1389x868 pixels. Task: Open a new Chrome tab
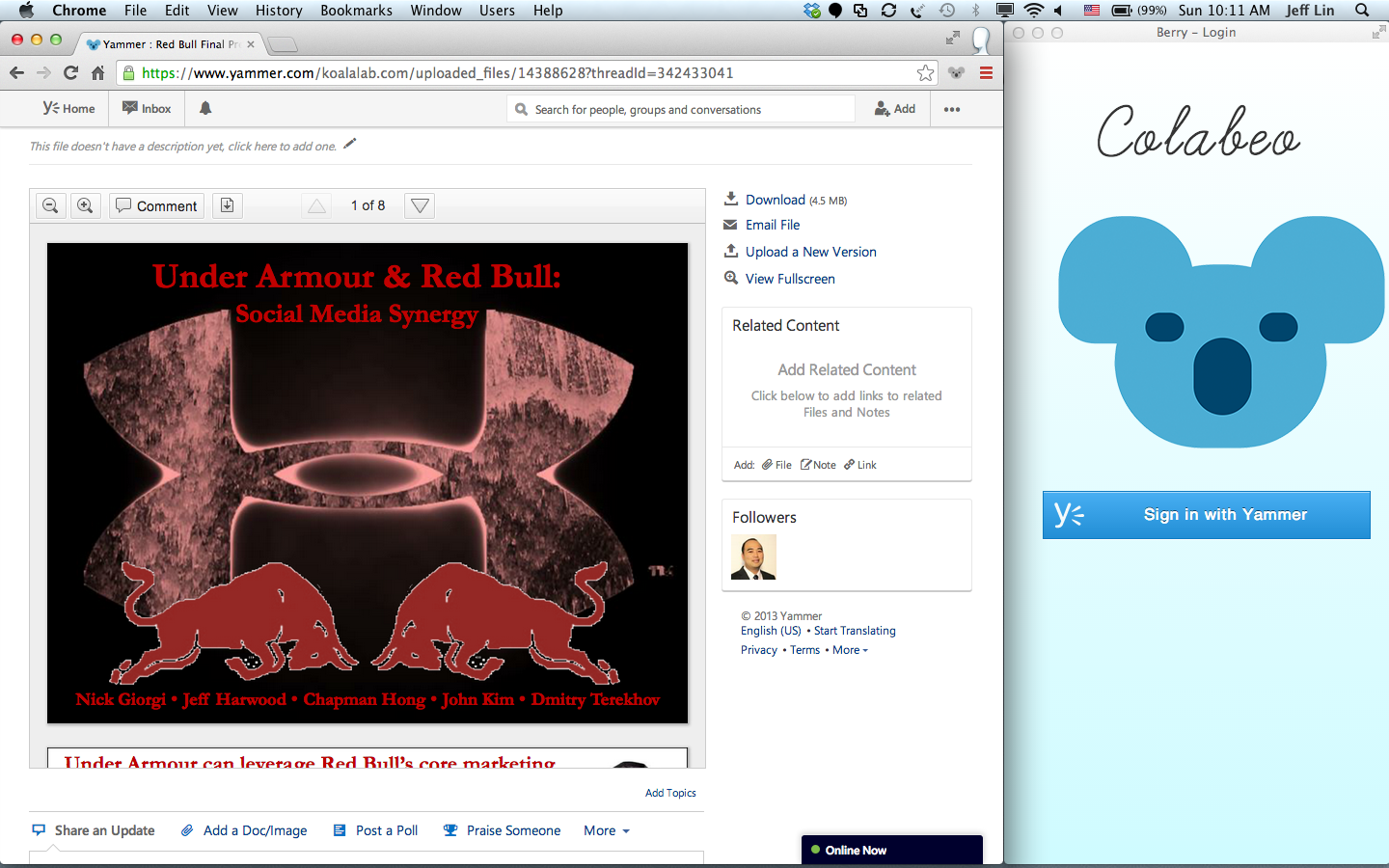[282, 44]
